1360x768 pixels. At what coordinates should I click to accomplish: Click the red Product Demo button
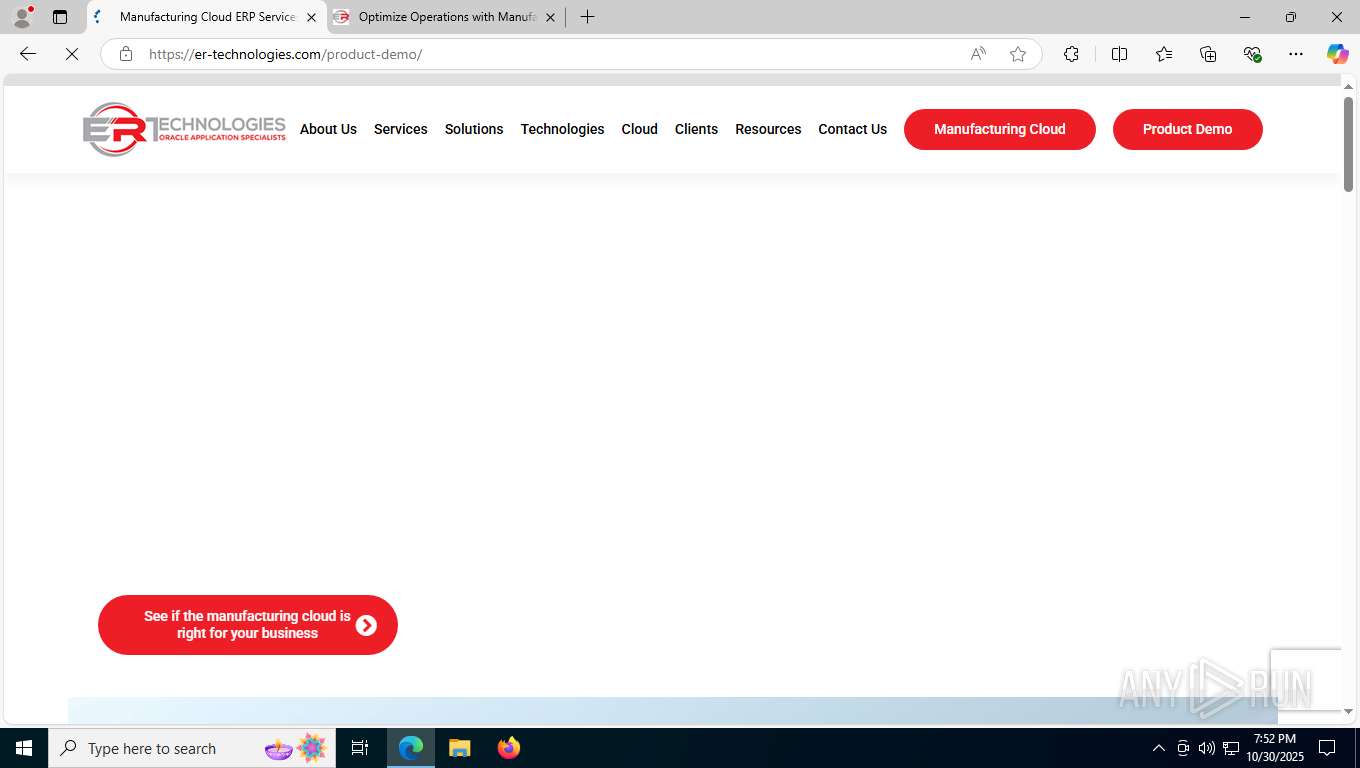tap(1188, 129)
